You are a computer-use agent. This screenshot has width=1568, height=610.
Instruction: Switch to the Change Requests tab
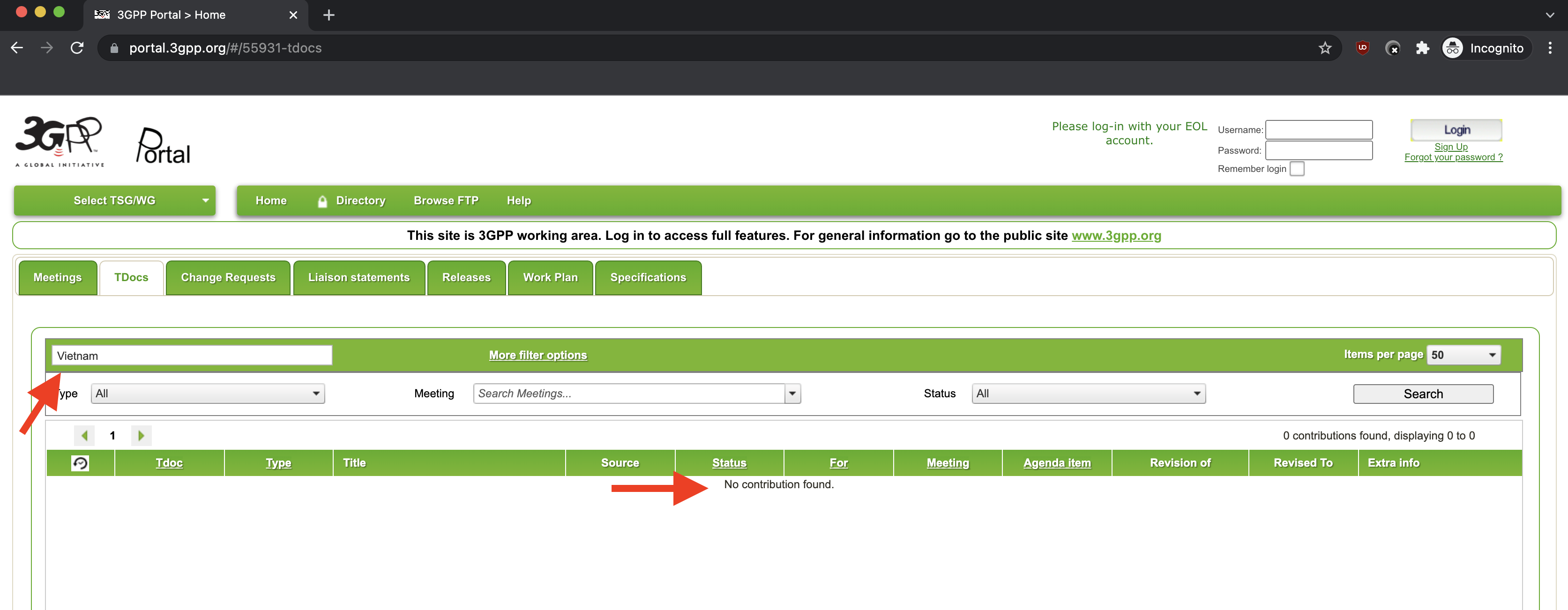pyautogui.click(x=228, y=278)
